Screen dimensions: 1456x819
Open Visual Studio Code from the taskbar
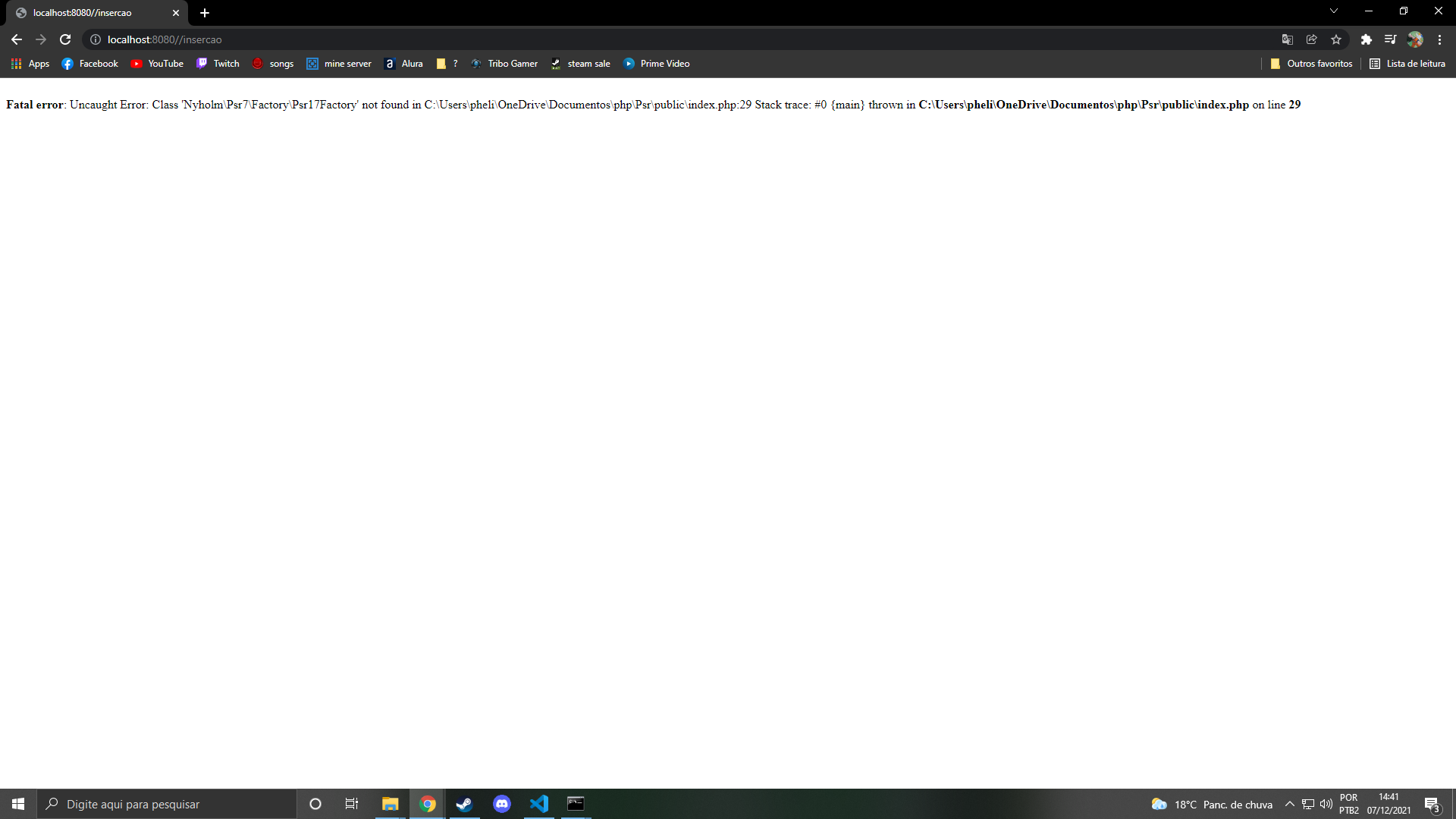(538, 804)
